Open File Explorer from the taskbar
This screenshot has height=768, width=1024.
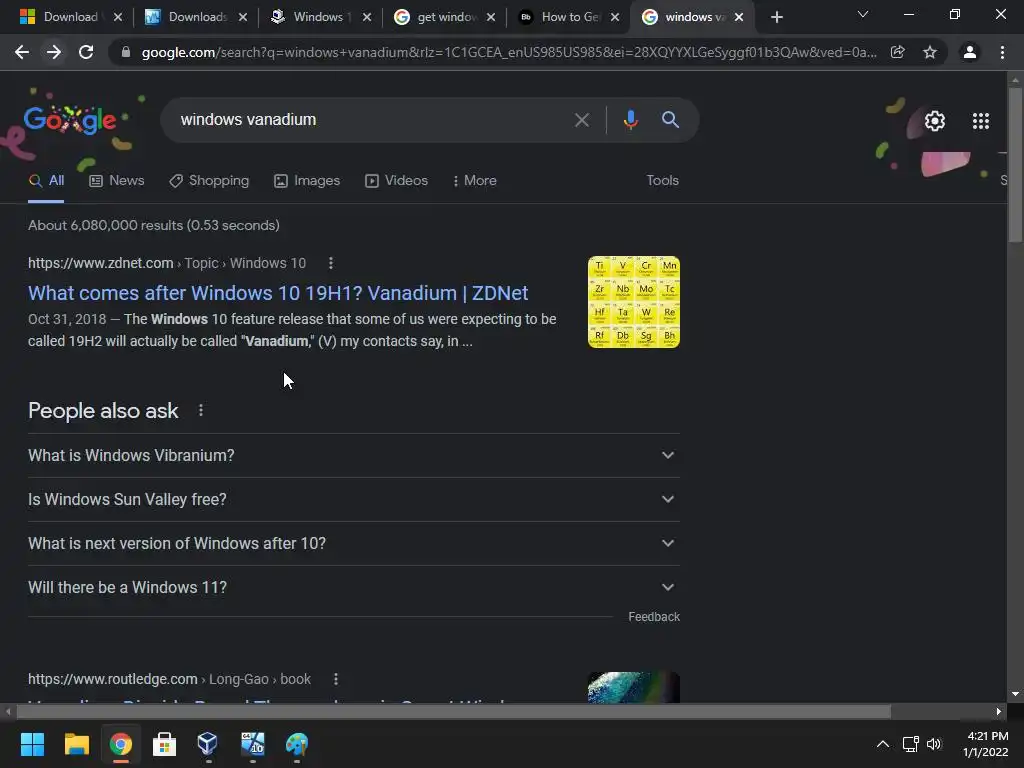tap(76, 744)
